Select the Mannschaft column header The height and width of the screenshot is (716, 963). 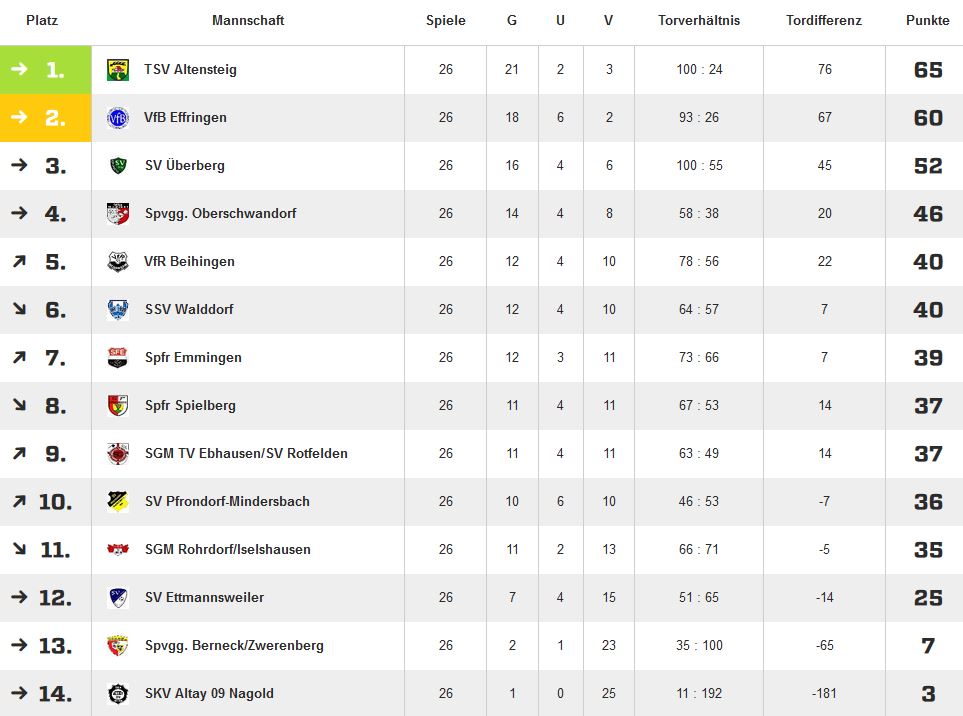coord(248,20)
